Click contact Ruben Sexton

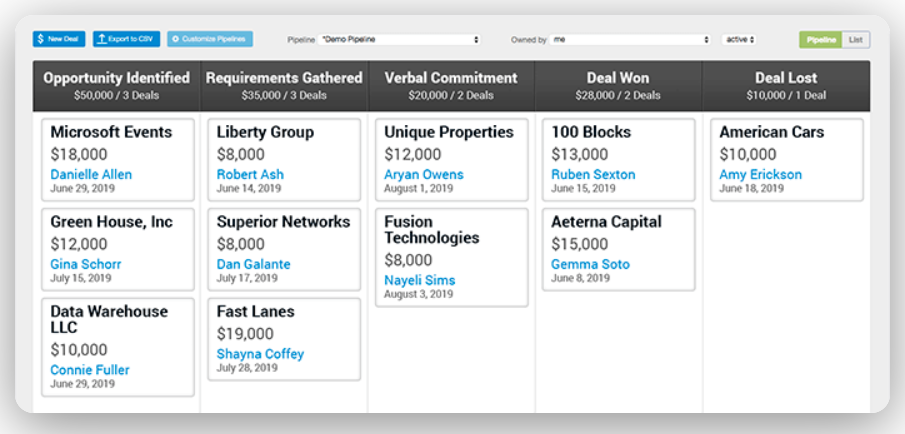click(x=592, y=174)
